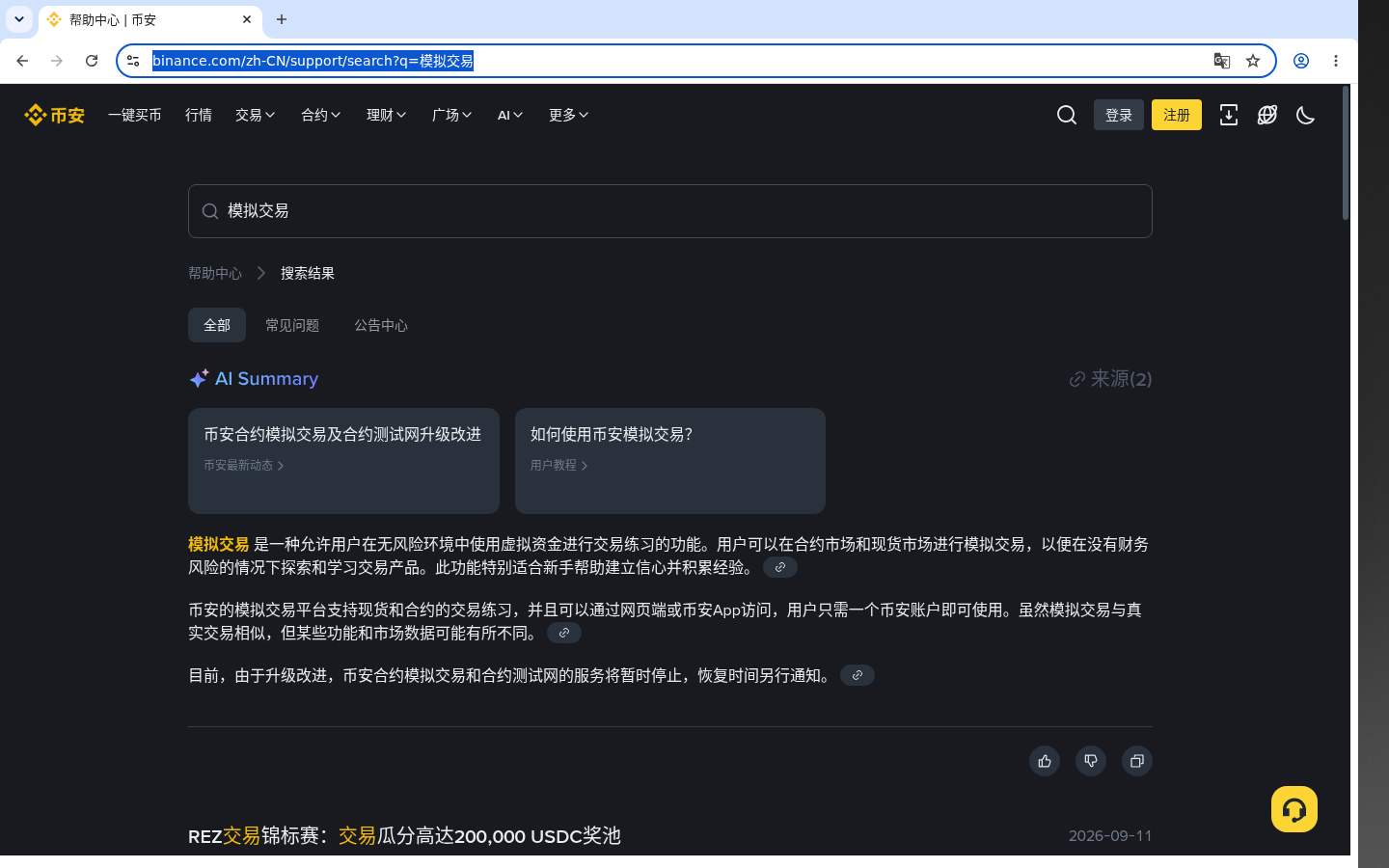This screenshot has width=1389, height=868.
Task: Expand the 广场 dropdown menu
Action: (x=452, y=115)
